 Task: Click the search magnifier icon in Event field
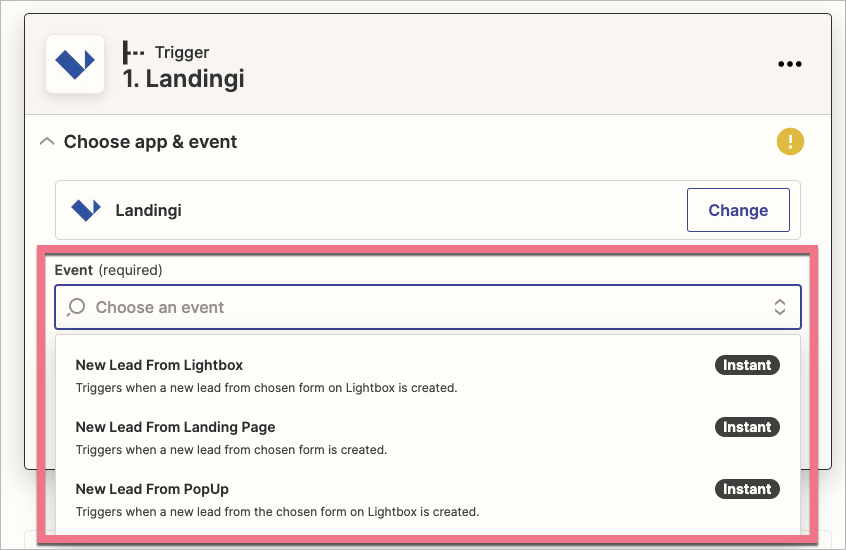click(x=76, y=307)
